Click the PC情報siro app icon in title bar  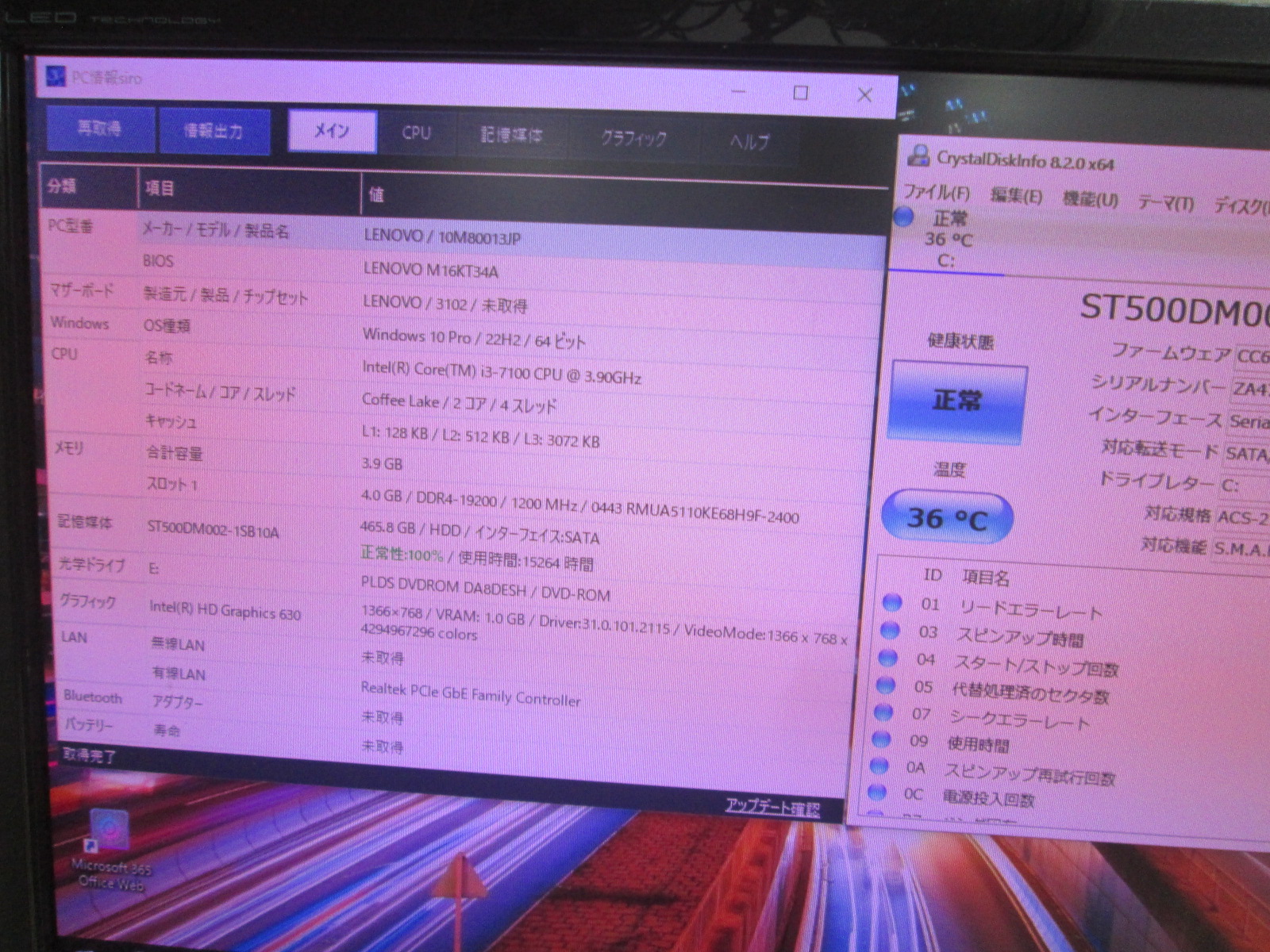point(55,76)
